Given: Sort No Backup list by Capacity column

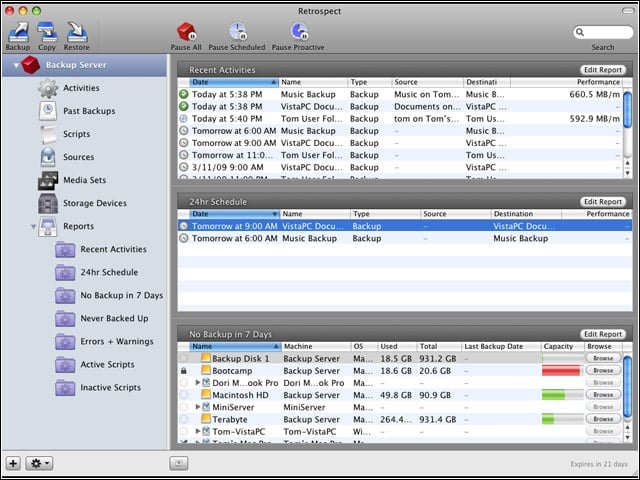Looking at the screenshot, I should (562, 347).
